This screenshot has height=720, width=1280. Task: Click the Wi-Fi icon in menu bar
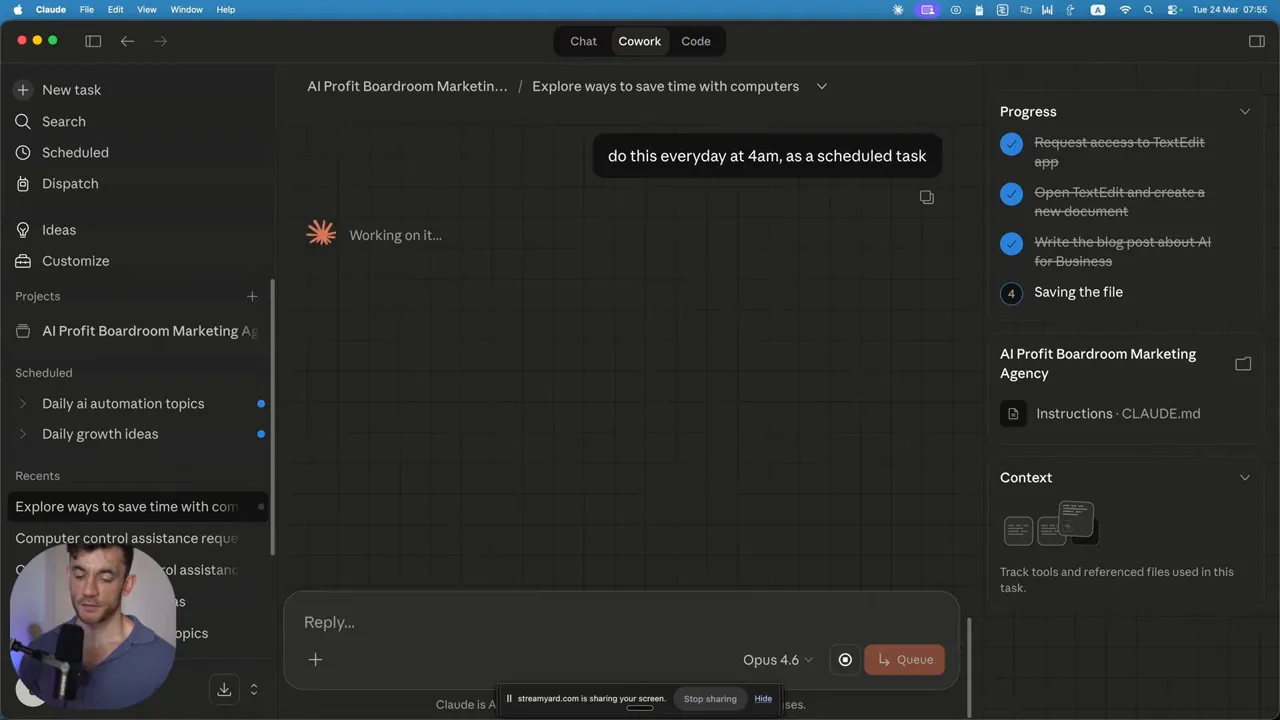1124,9
